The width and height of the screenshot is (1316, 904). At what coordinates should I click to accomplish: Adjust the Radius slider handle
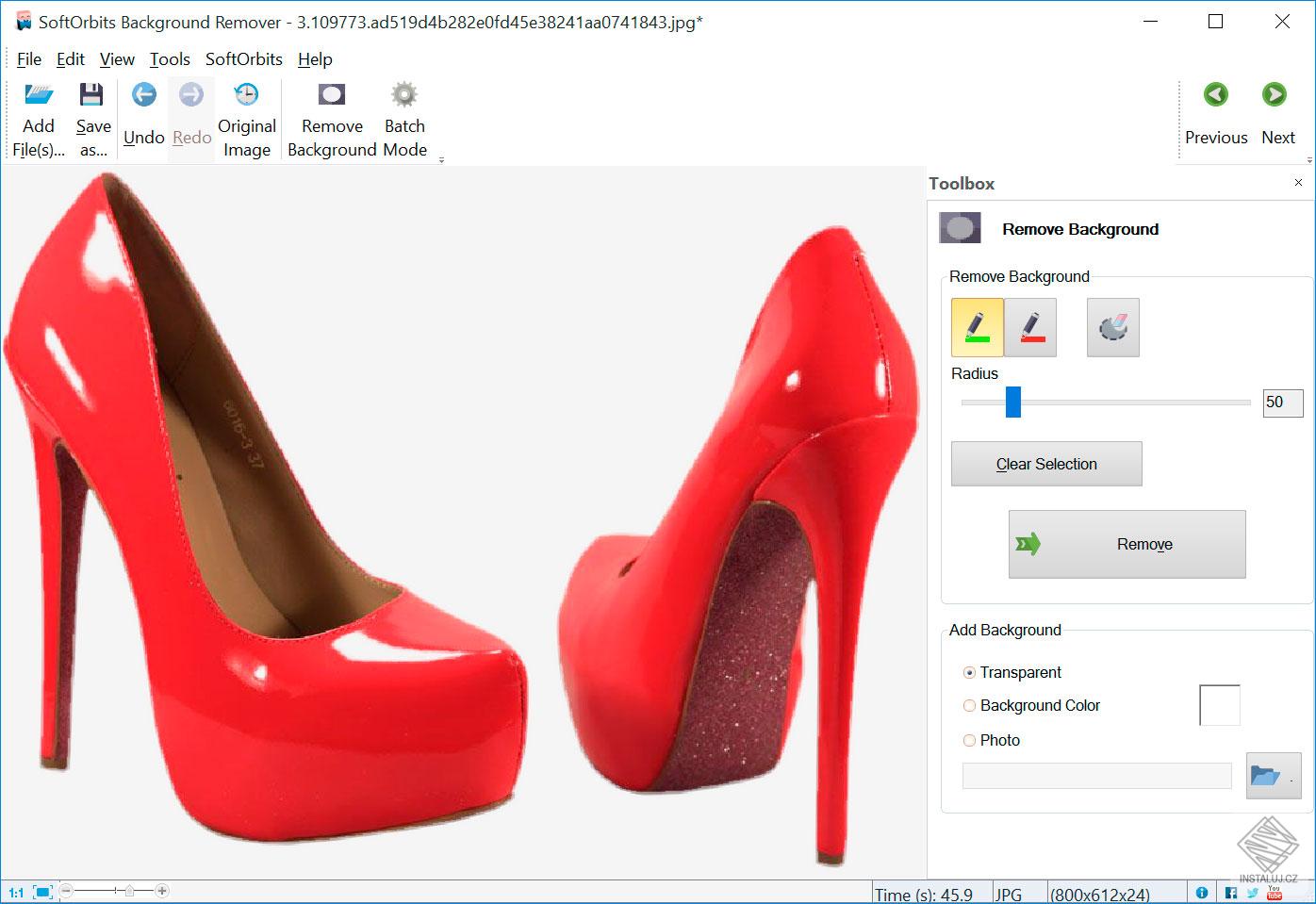tap(1012, 403)
